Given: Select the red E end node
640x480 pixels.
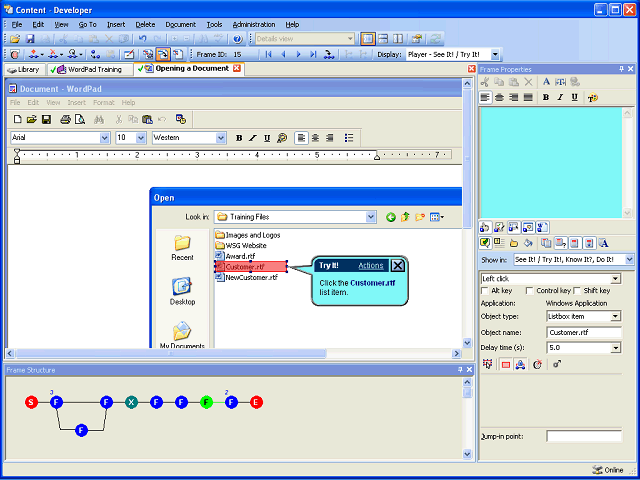Looking at the screenshot, I should click(x=256, y=402).
